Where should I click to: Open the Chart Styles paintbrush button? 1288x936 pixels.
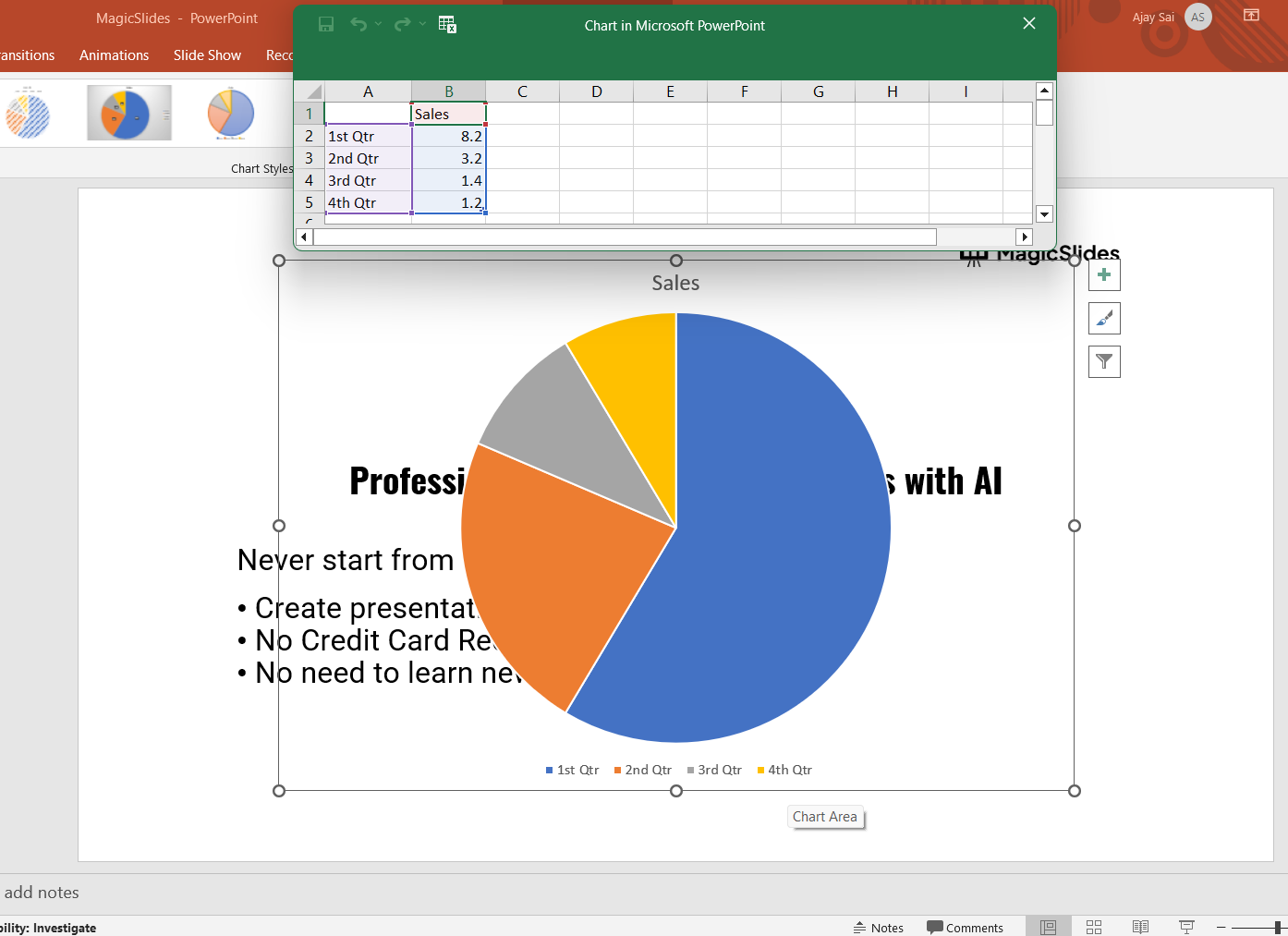pos(1104,318)
